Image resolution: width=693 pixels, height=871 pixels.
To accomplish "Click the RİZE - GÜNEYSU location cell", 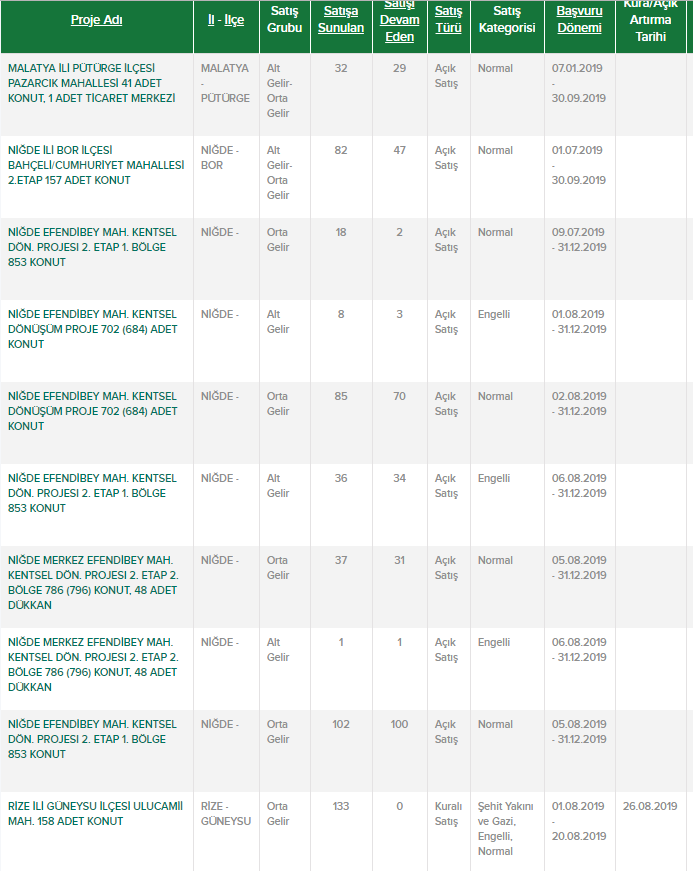I will click(225, 813).
